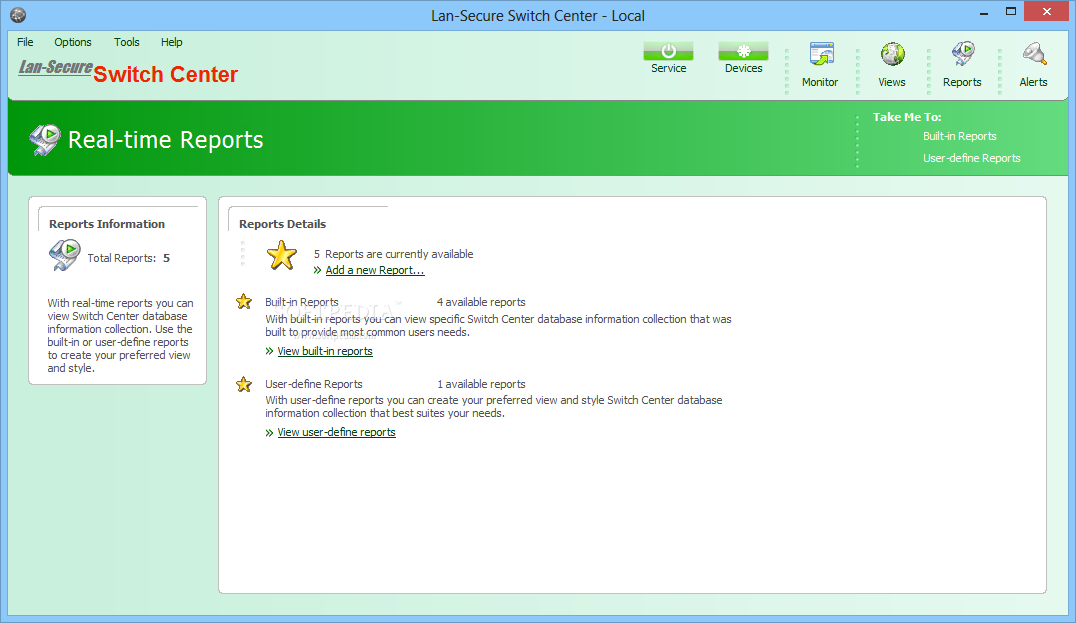
Task: Click the star next to User-define Reports
Action: [x=244, y=384]
